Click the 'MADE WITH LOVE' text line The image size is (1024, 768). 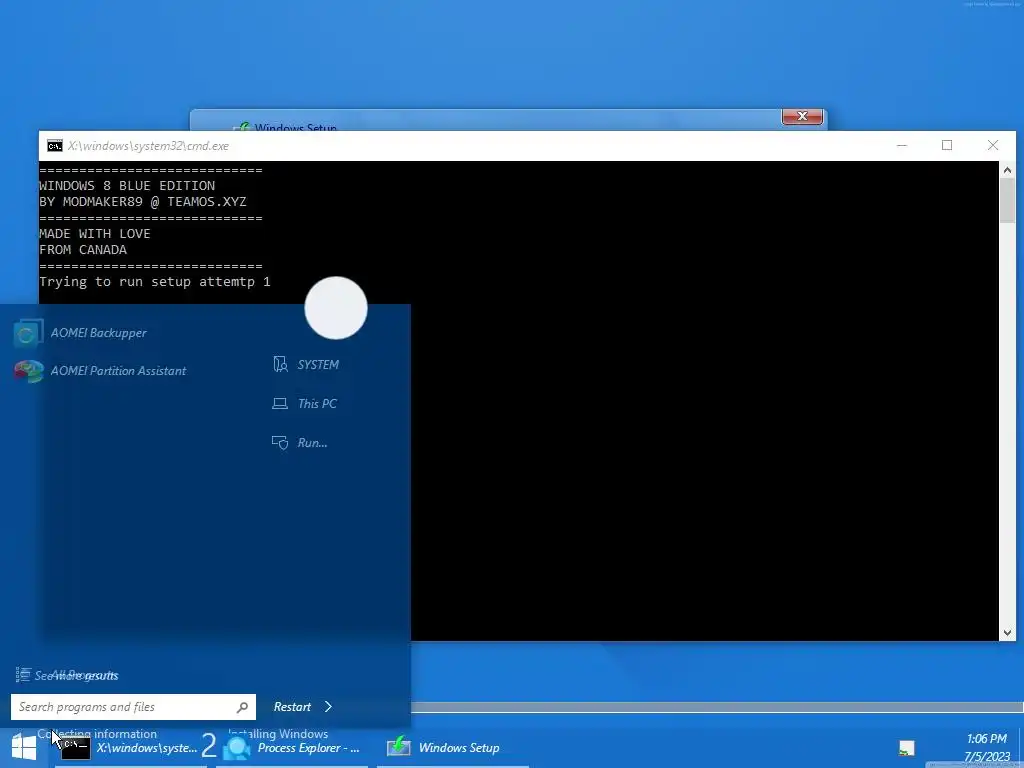coord(95,234)
